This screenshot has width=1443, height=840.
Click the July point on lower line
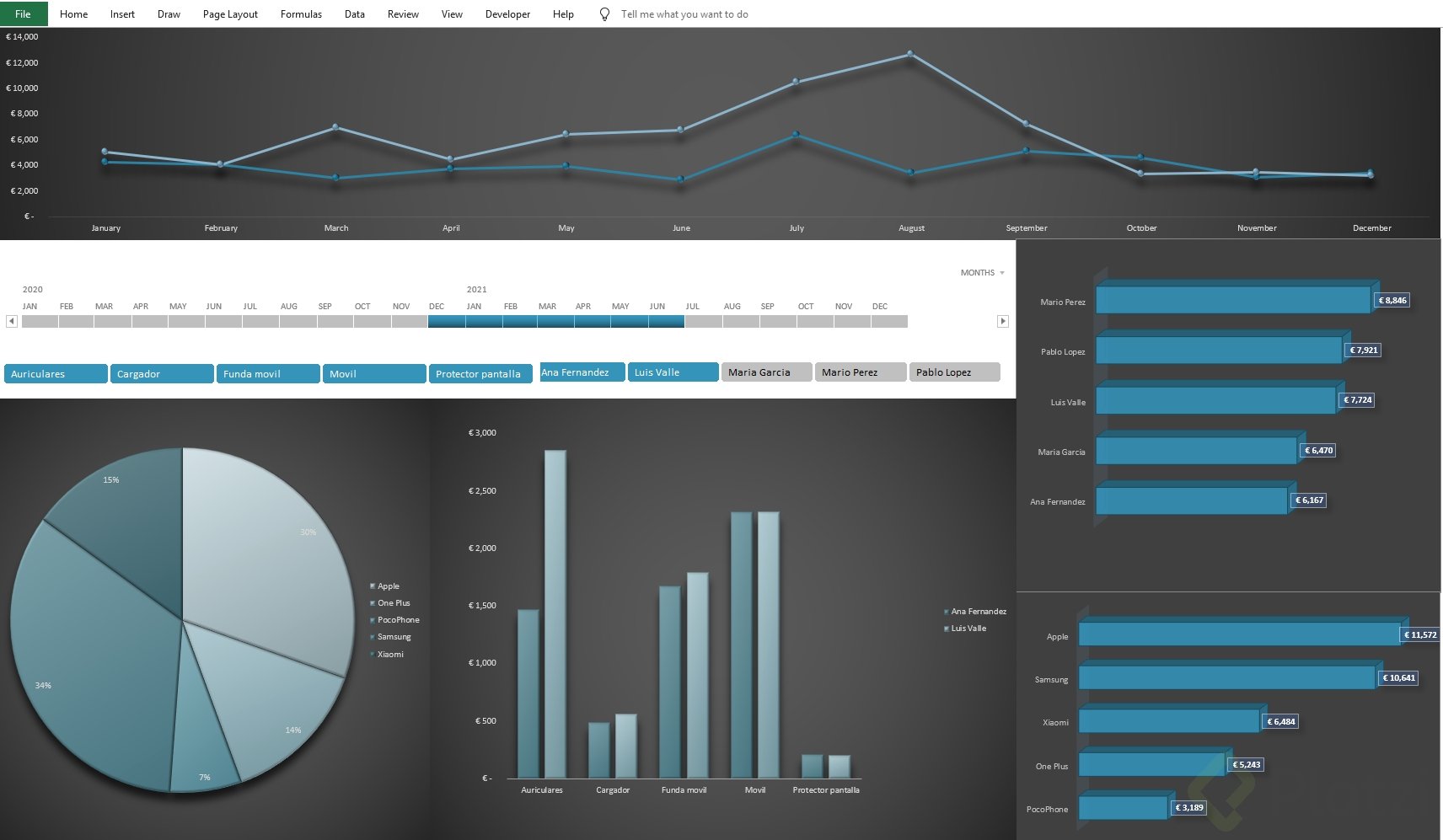click(x=796, y=135)
